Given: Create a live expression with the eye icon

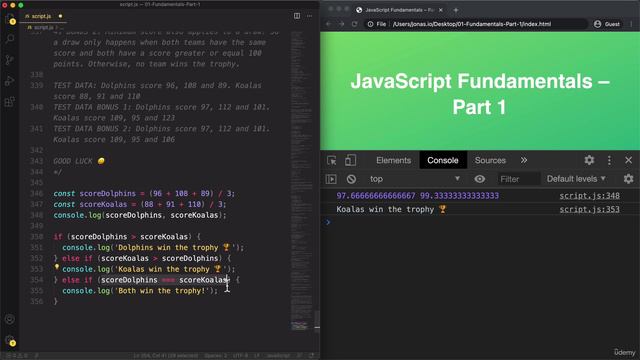Looking at the screenshot, I should click(x=480, y=179).
